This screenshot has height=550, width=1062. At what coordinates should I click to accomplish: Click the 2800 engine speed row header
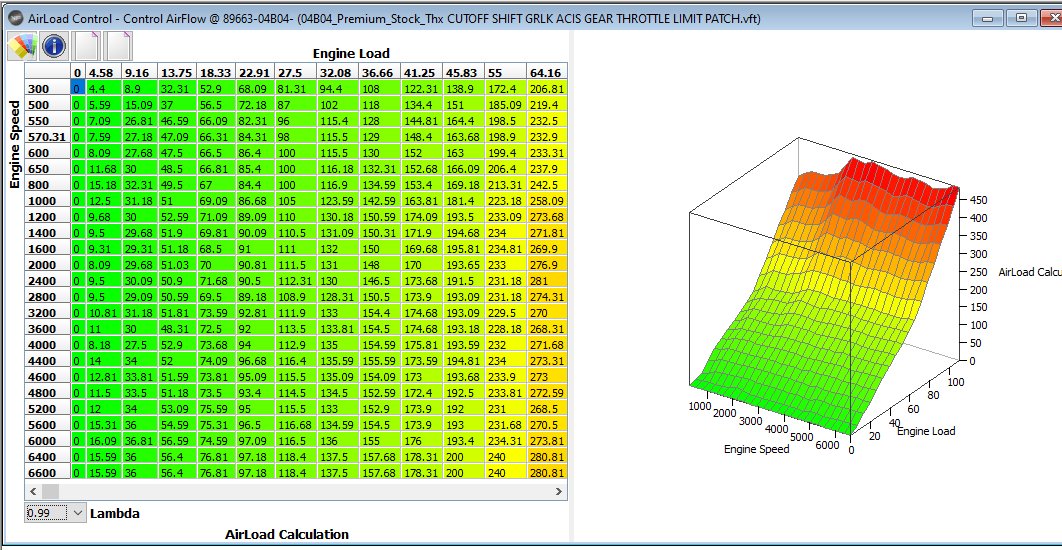pos(47,297)
